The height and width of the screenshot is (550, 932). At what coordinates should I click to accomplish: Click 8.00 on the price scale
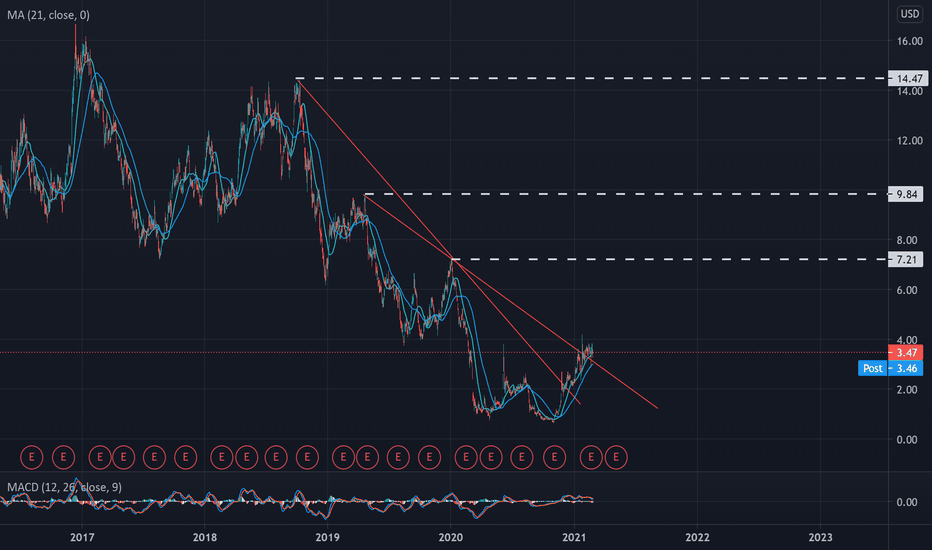909,240
